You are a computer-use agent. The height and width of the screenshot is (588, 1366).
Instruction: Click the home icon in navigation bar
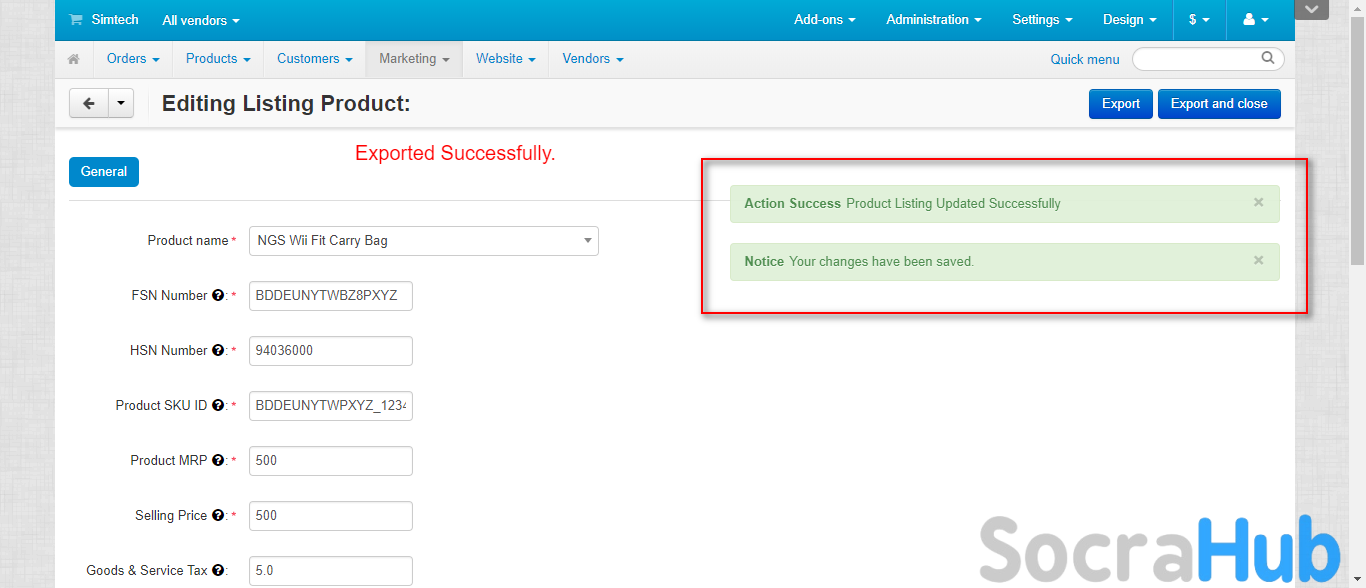click(x=74, y=59)
